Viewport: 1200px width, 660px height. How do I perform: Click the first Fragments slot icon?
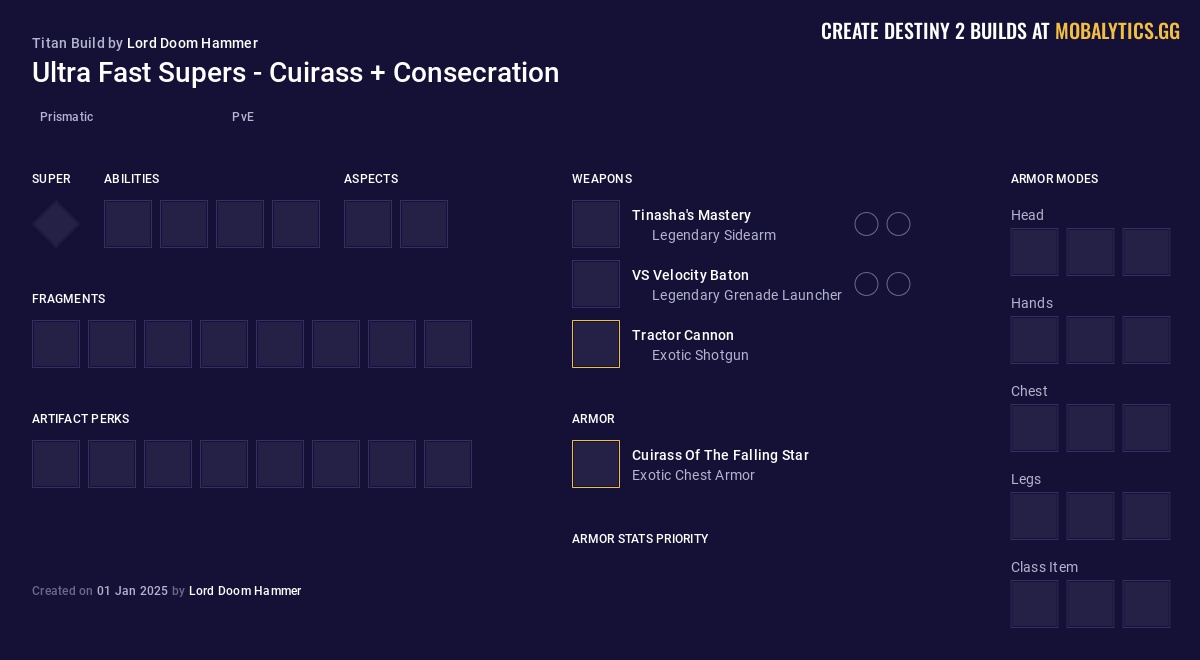[x=56, y=344]
